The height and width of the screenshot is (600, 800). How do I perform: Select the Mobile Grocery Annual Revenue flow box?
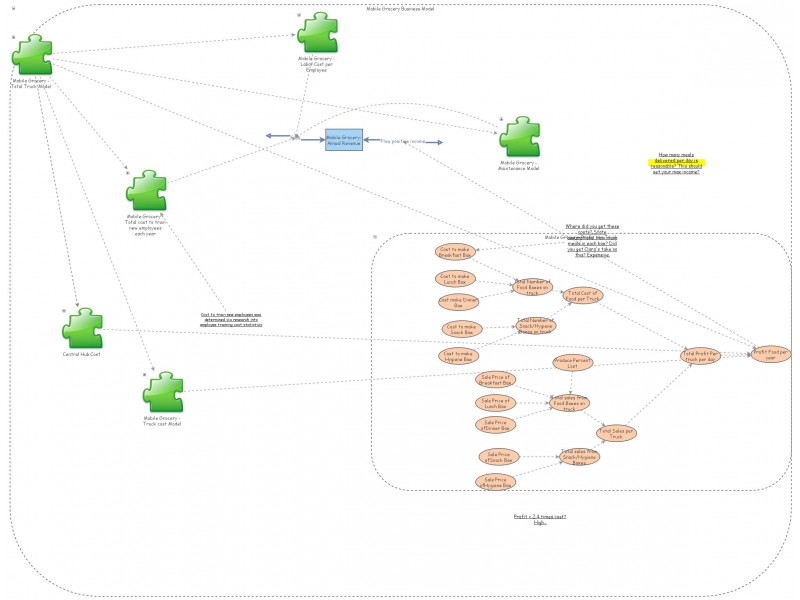coord(344,140)
